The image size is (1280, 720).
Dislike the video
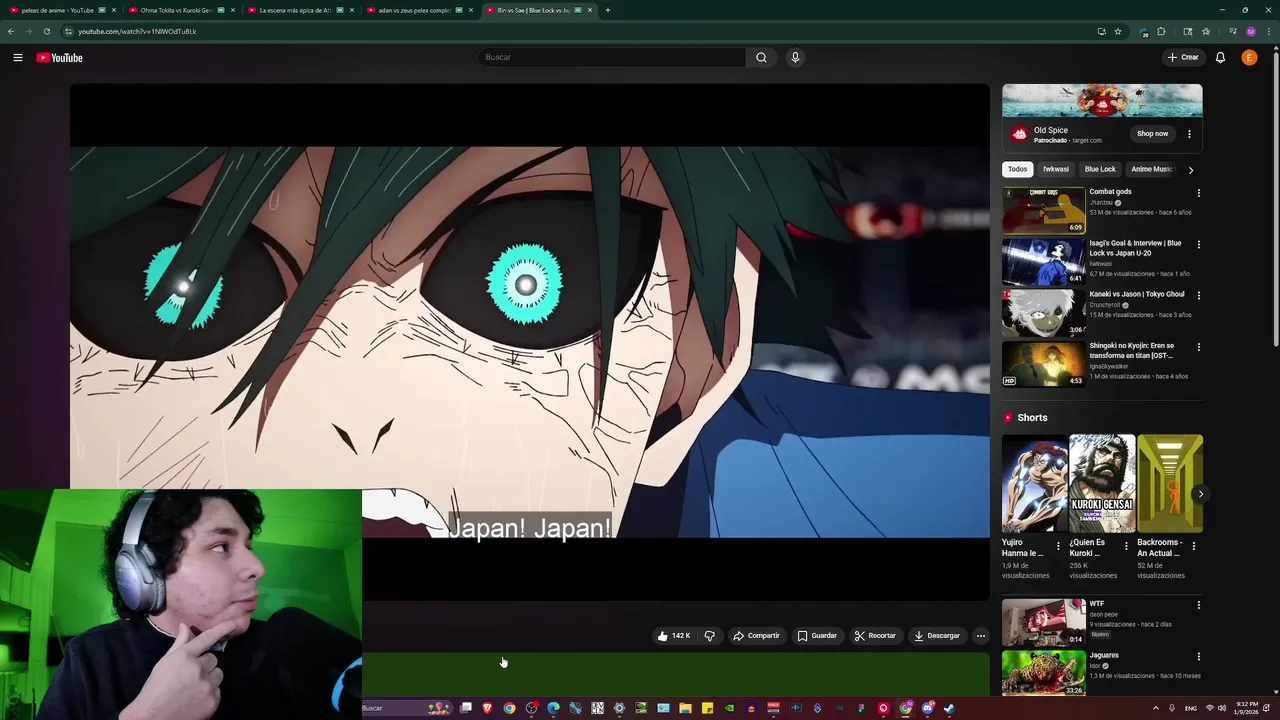709,636
